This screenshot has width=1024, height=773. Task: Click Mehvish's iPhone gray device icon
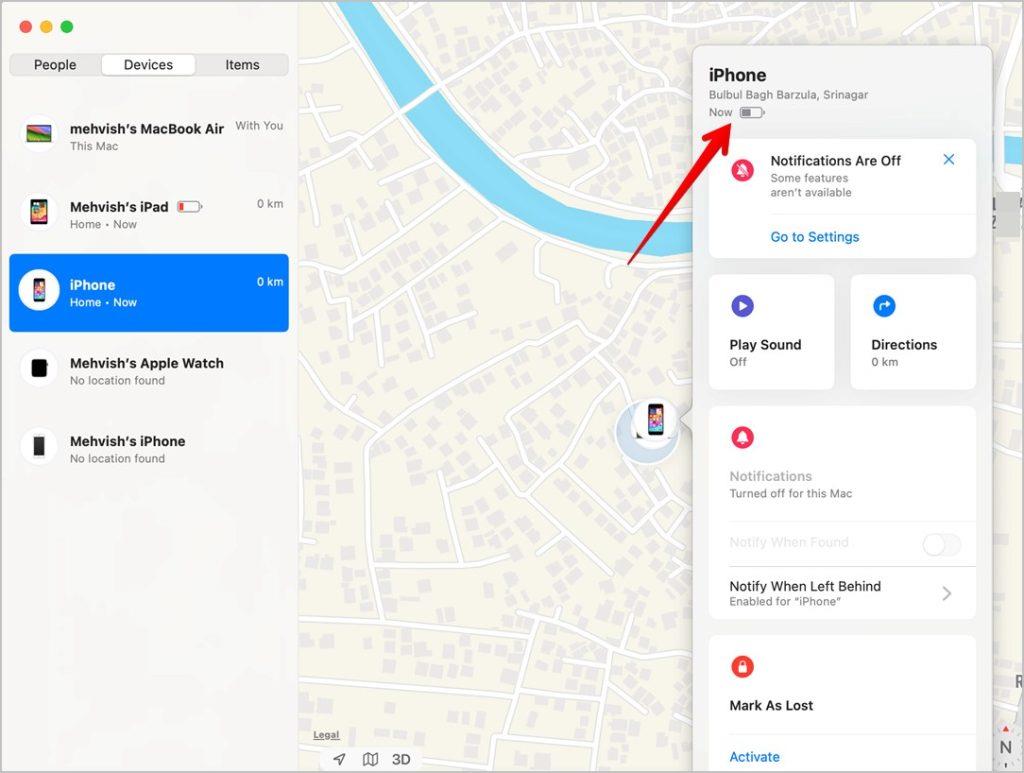tap(39, 447)
